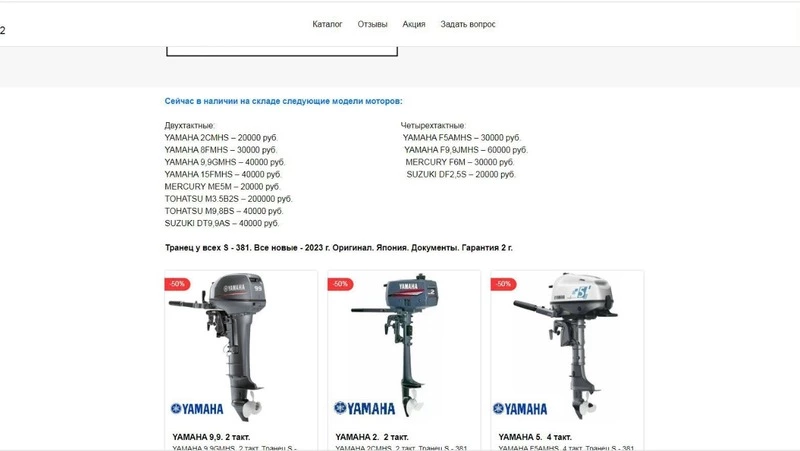
Task: Open the Каталог menu item
Action: (327, 24)
